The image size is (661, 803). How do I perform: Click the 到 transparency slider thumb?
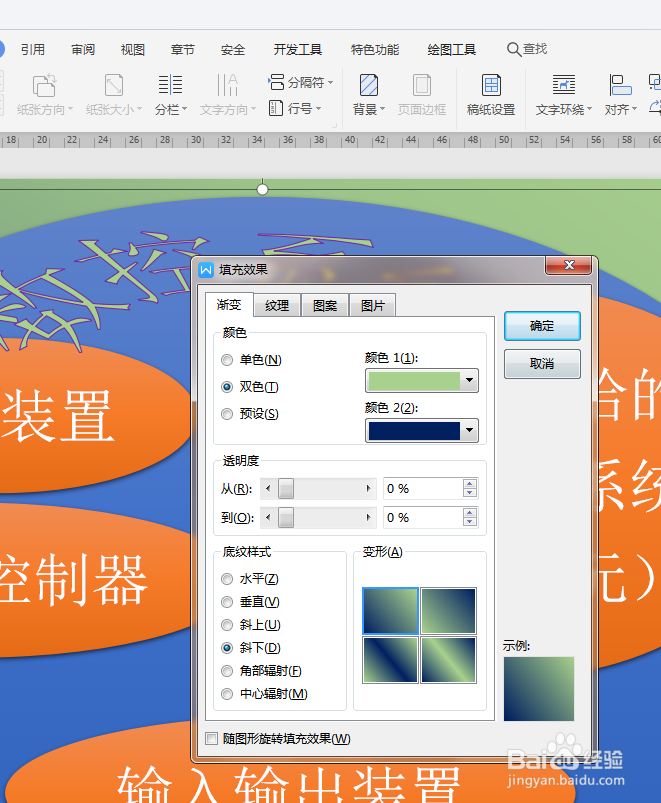point(286,518)
